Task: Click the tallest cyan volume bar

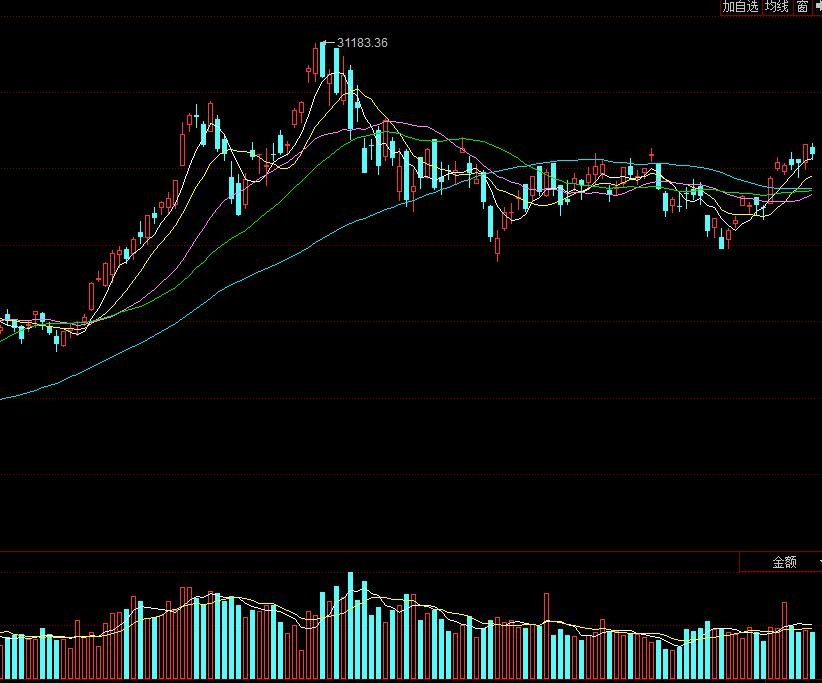Action: pos(350,625)
